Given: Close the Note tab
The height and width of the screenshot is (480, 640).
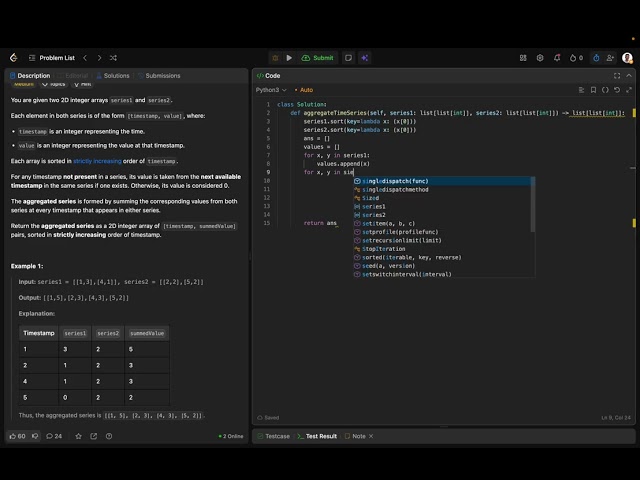Looking at the screenshot, I should (371, 436).
